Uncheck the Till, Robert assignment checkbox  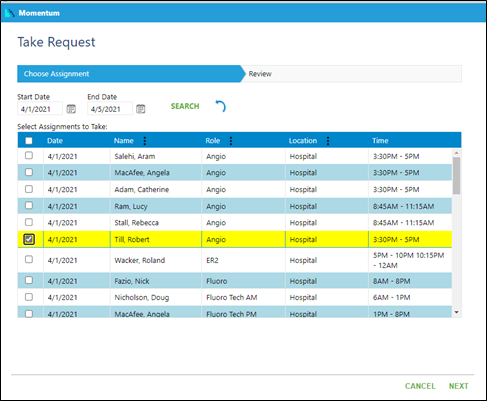29,239
